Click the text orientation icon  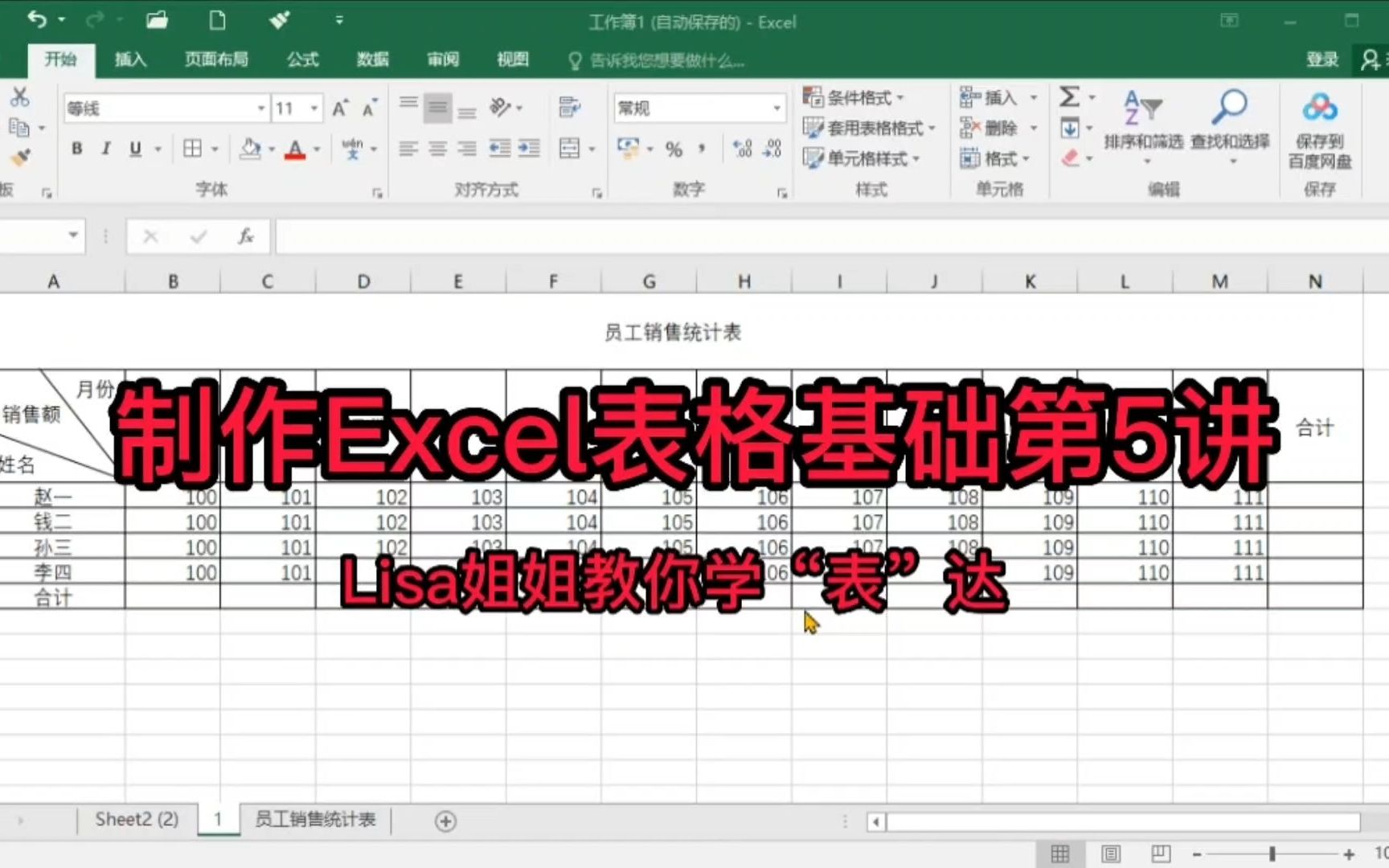(500, 108)
